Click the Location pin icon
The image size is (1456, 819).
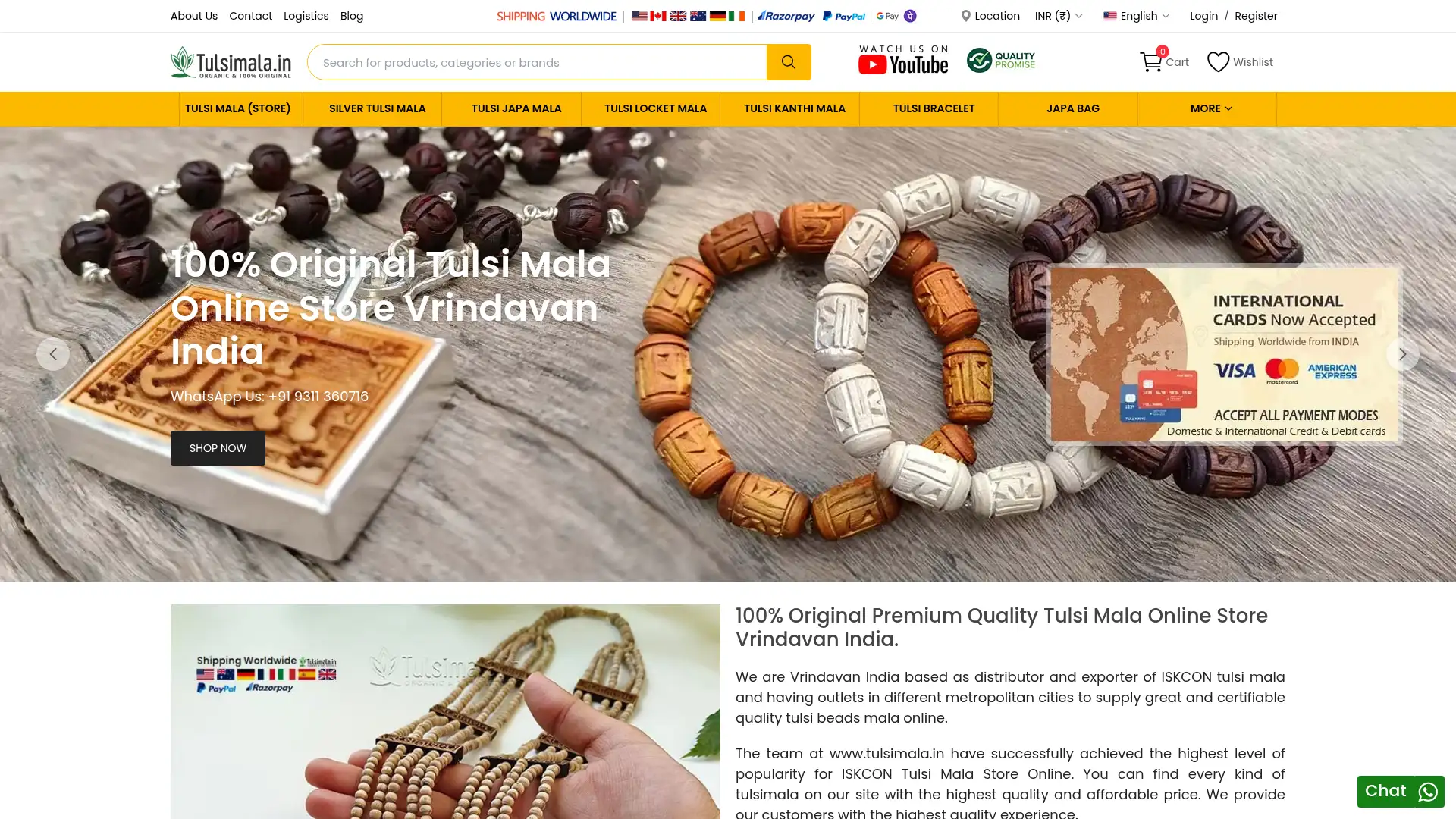click(x=965, y=16)
